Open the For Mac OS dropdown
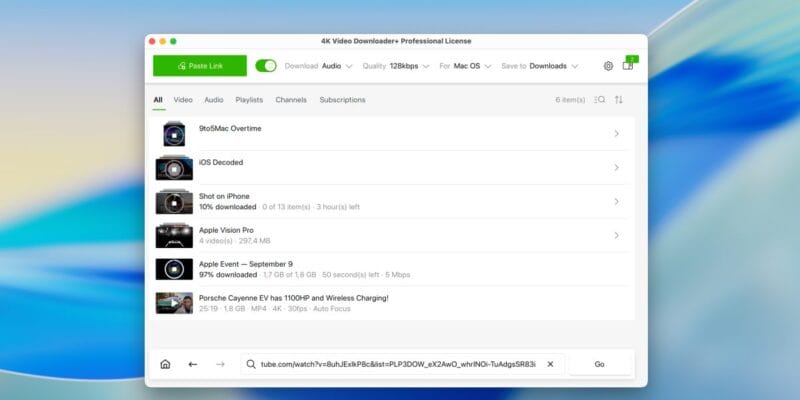Viewport: 800px width, 400px height. click(x=465, y=66)
